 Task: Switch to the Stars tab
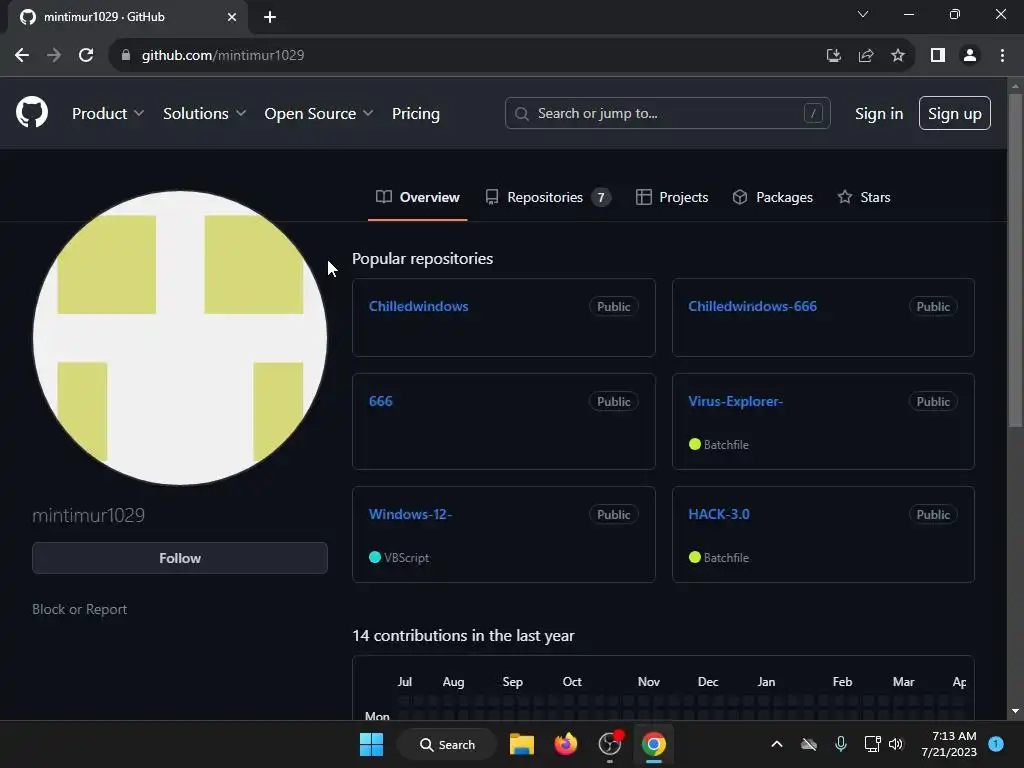[863, 197]
